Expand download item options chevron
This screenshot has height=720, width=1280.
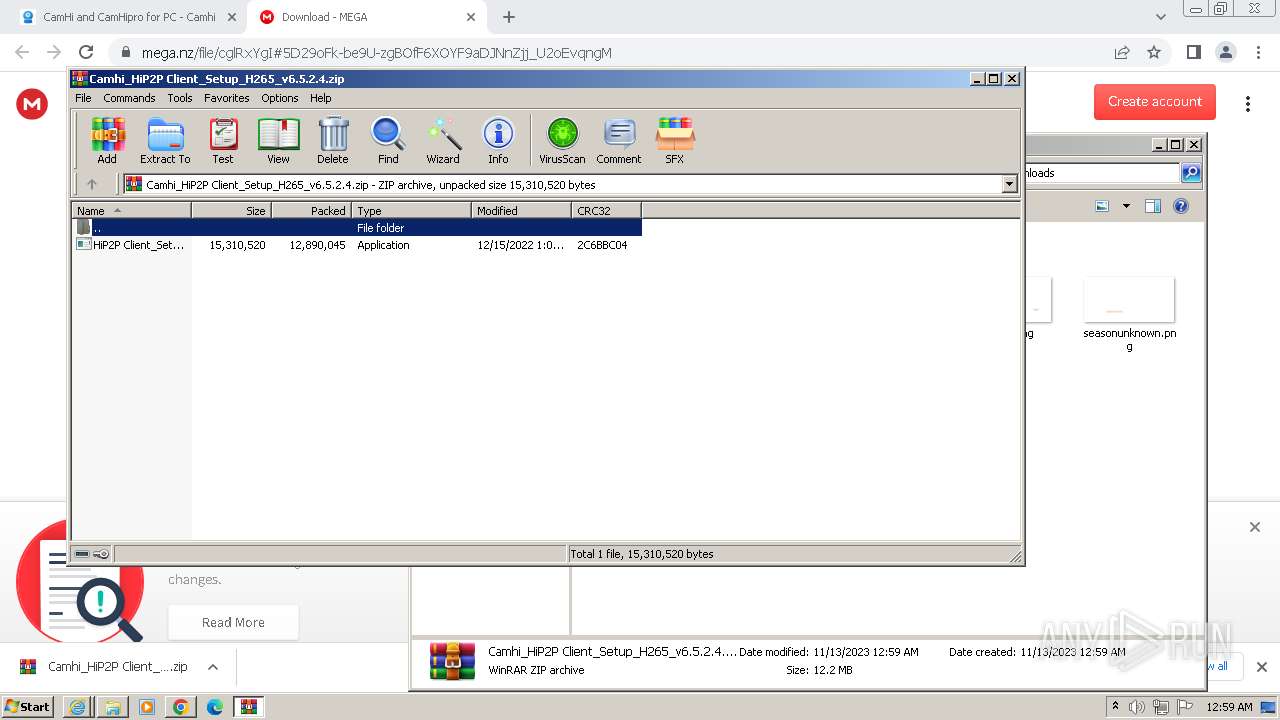212,667
